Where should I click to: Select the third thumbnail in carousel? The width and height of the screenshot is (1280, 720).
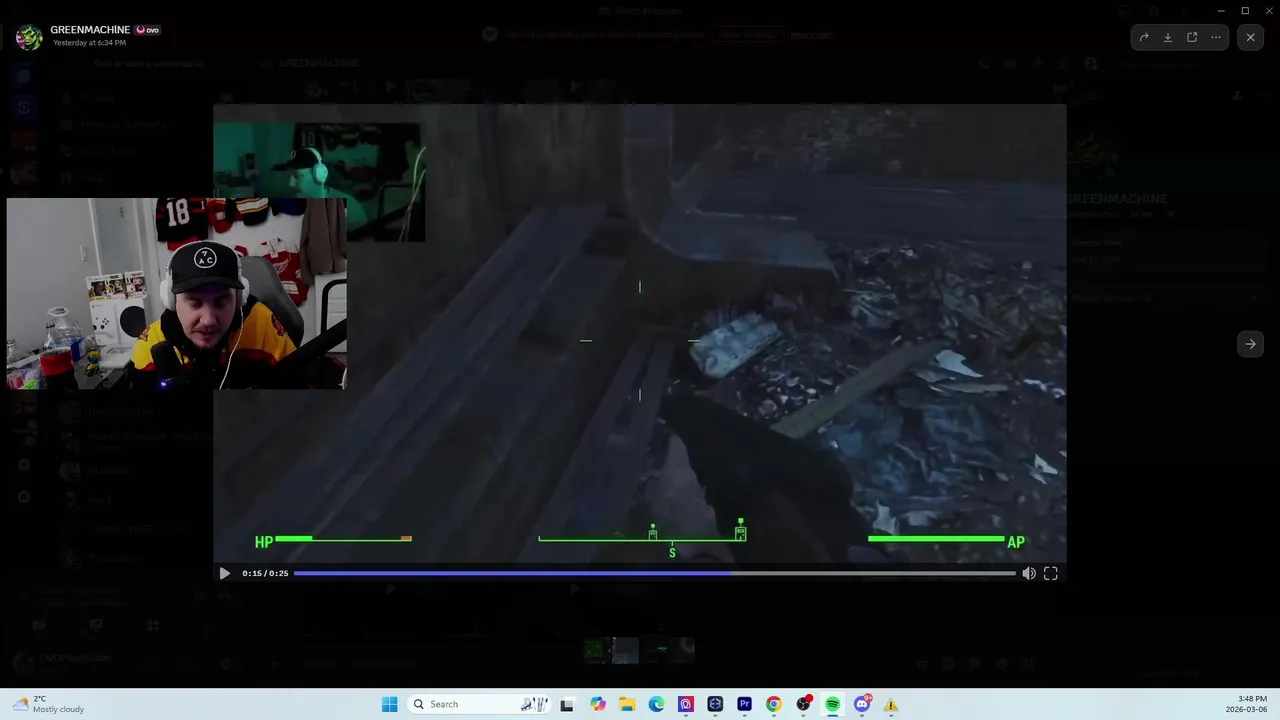(x=653, y=650)
